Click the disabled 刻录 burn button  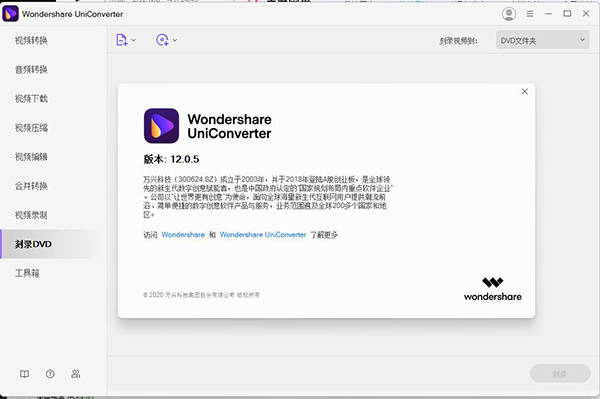(560, 374)
